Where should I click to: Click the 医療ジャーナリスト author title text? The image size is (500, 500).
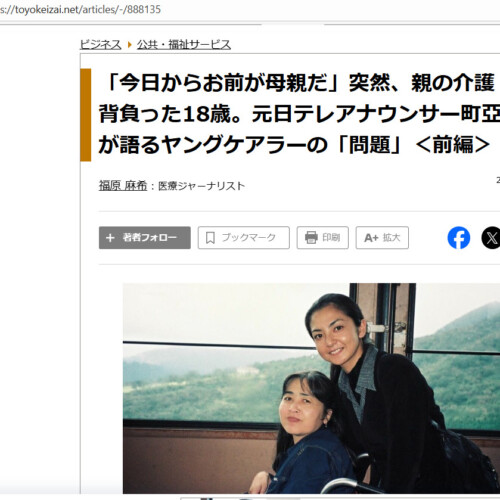pyautogui.click(x=201, y=186)
